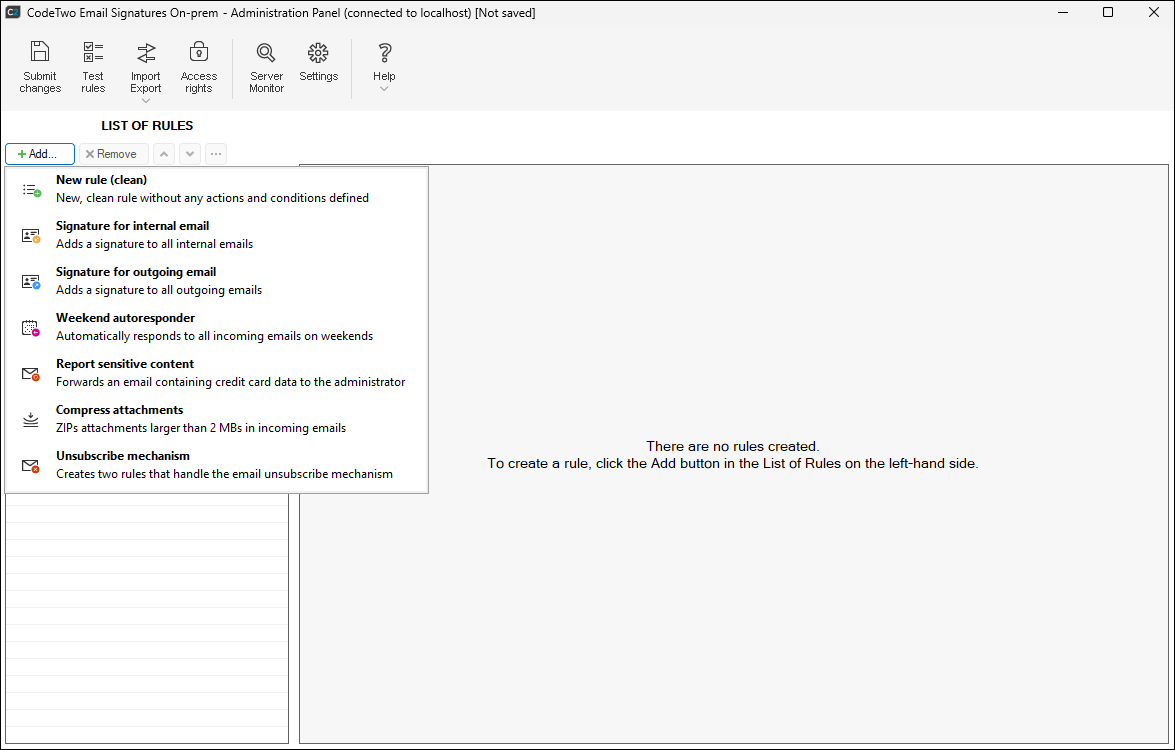Click the move rule up arrow
Viewport: 1175px width, 750px height.
click(x=164, y=154)
